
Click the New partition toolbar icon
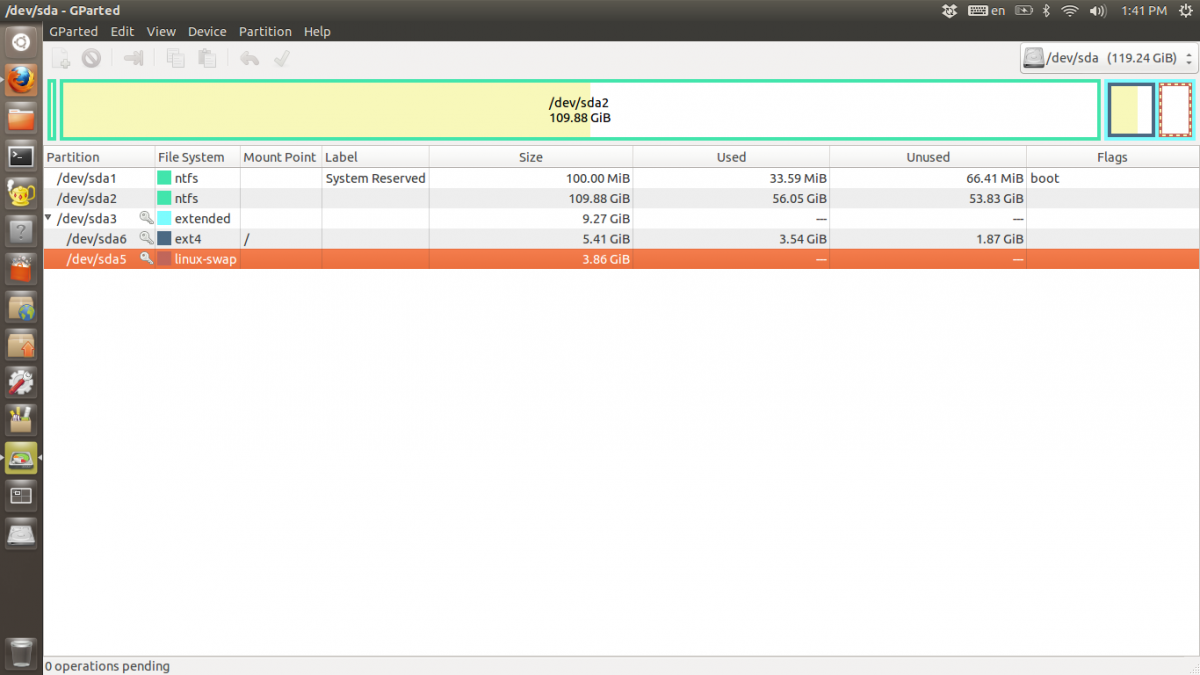click(x=60, y=59)
